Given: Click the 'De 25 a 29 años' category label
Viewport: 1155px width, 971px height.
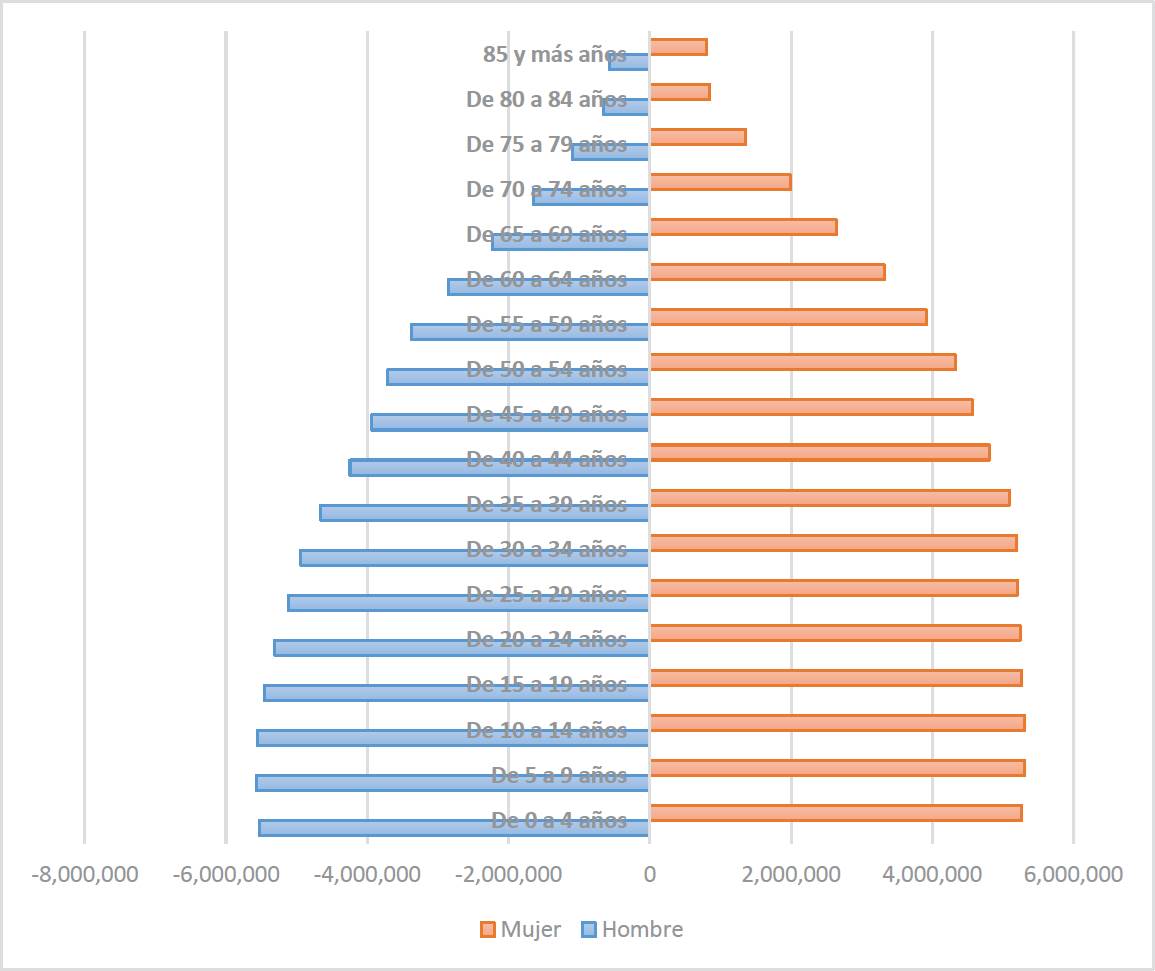Looking at the screenshot, I should [546, 595].
